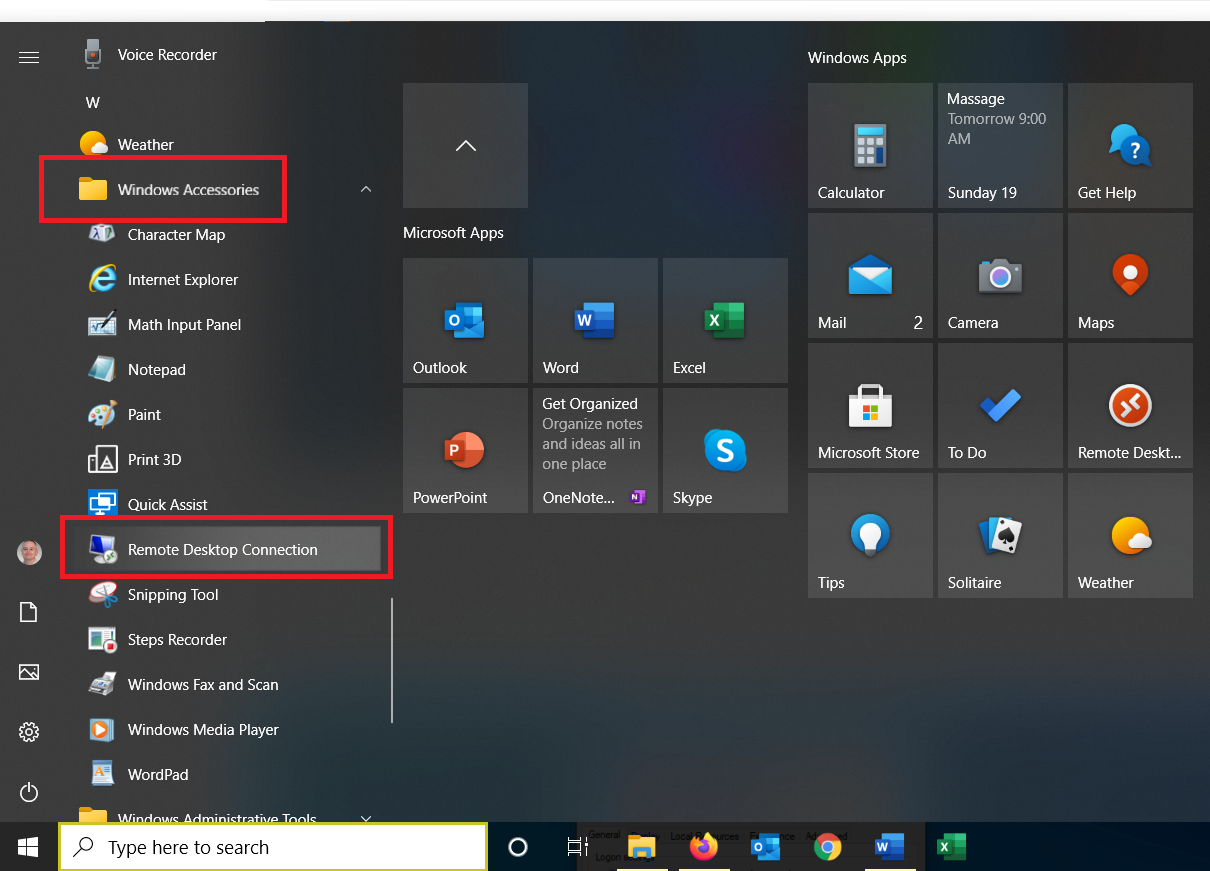This screenshot has width=1210, height=871.
Task: Open the Maps tile
Action: [x=1130, y=275]
